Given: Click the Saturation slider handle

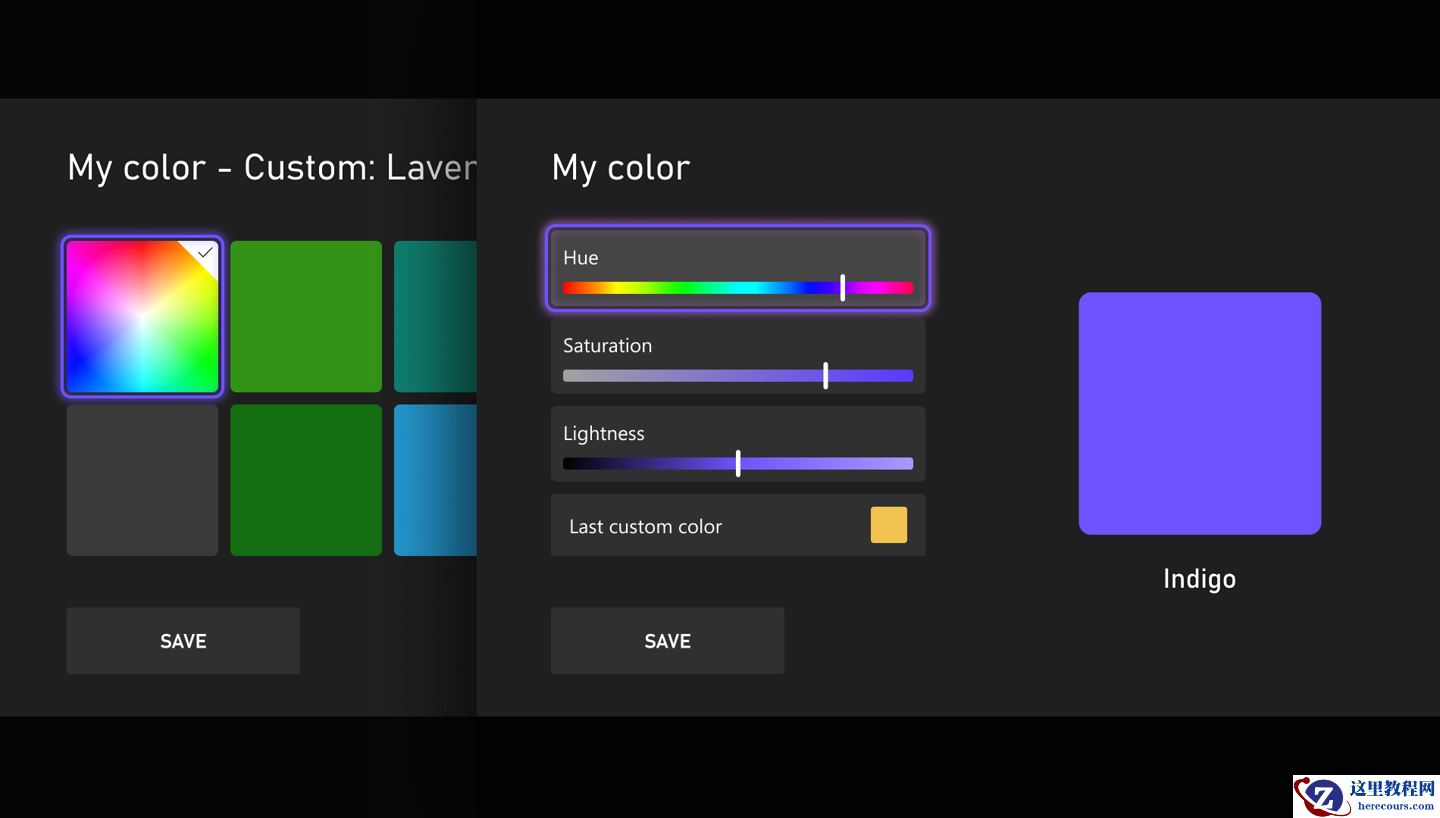Looking at the screenshot, I should 825,376.
